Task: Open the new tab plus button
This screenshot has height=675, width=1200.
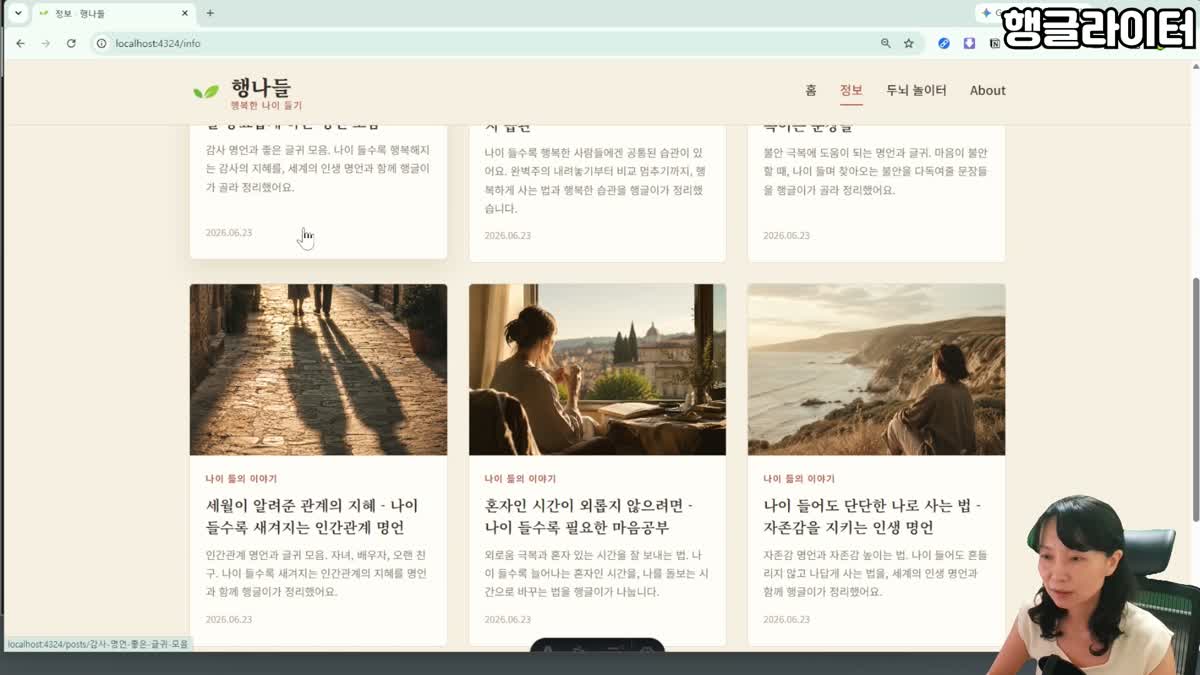Action: pyautogui.click(x=210, y=13)
